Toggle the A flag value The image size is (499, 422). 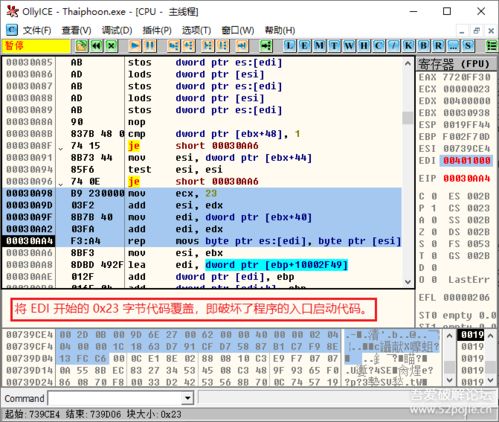pos(434,220)
